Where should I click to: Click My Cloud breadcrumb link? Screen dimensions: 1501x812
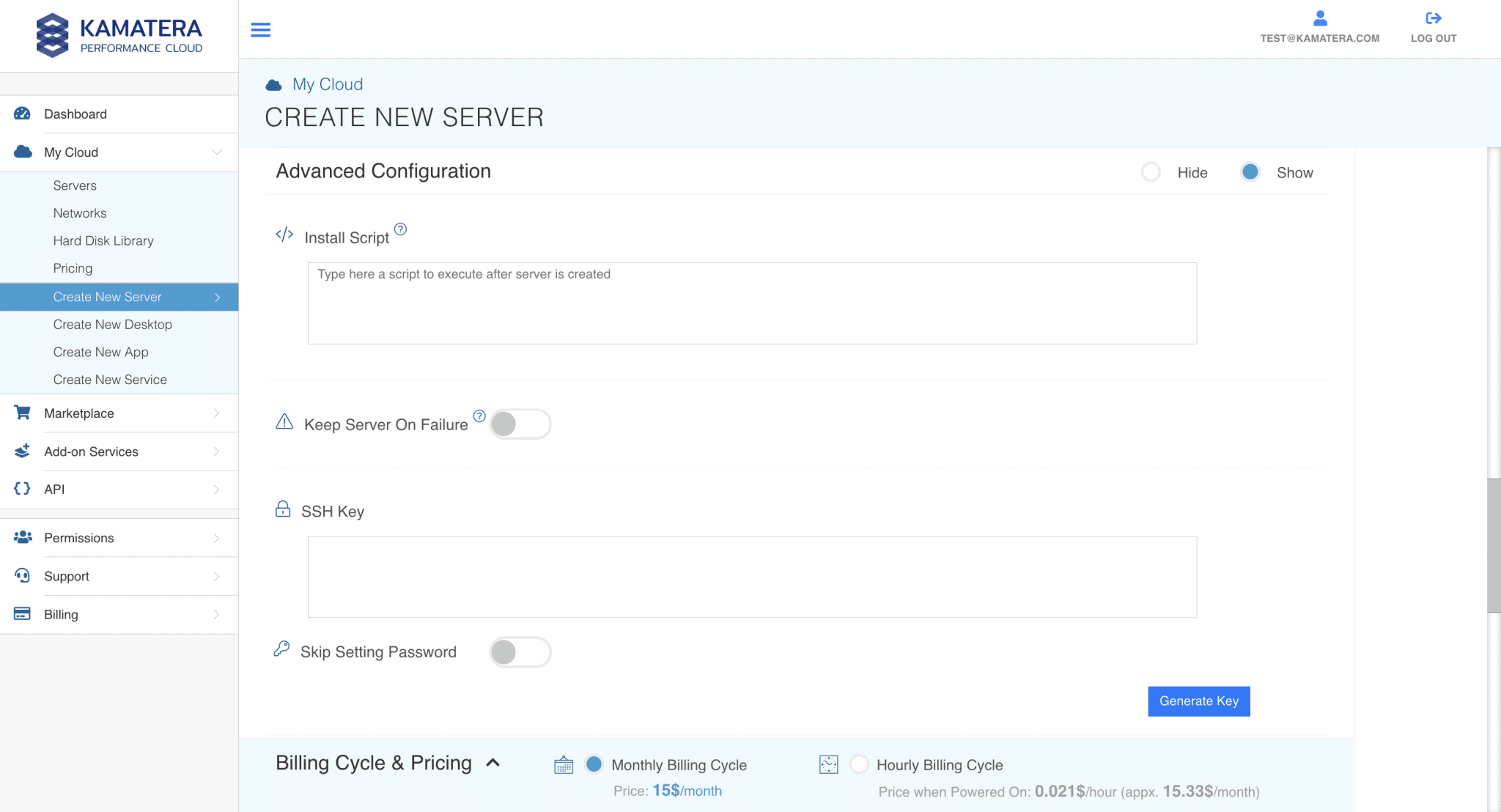pos(328,84)
